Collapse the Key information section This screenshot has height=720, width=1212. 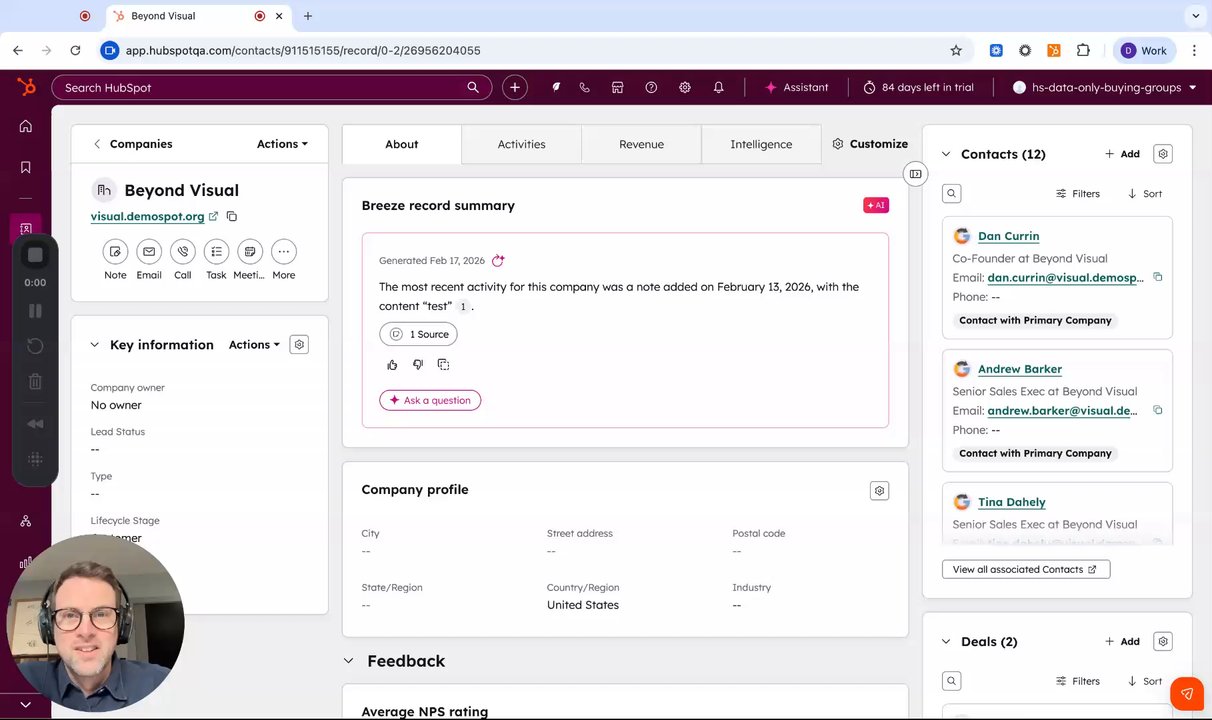coord(95,344)
